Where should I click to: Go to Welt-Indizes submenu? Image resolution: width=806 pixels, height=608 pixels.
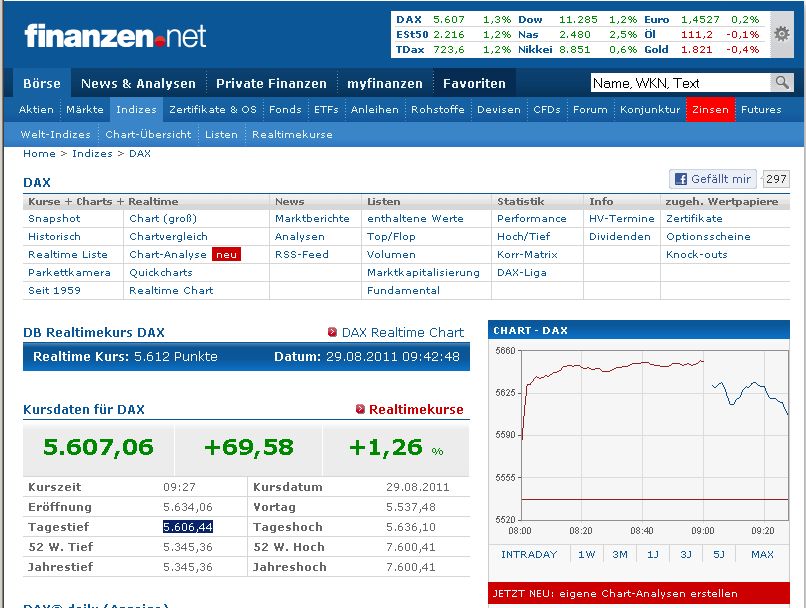(56, 135)
